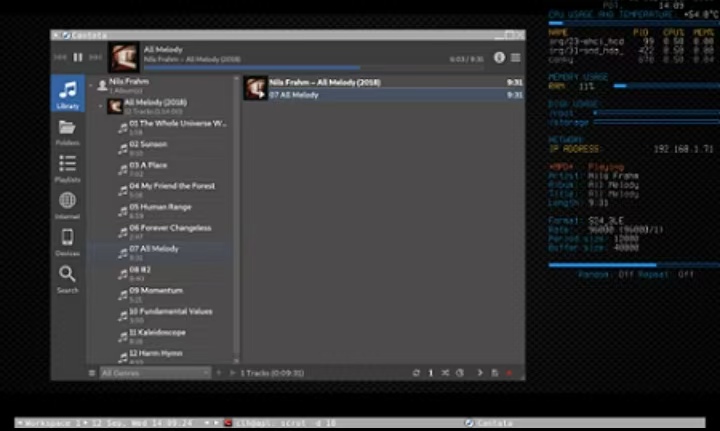
Task: Click the center on current track arrow
Action: coord(480,373)
